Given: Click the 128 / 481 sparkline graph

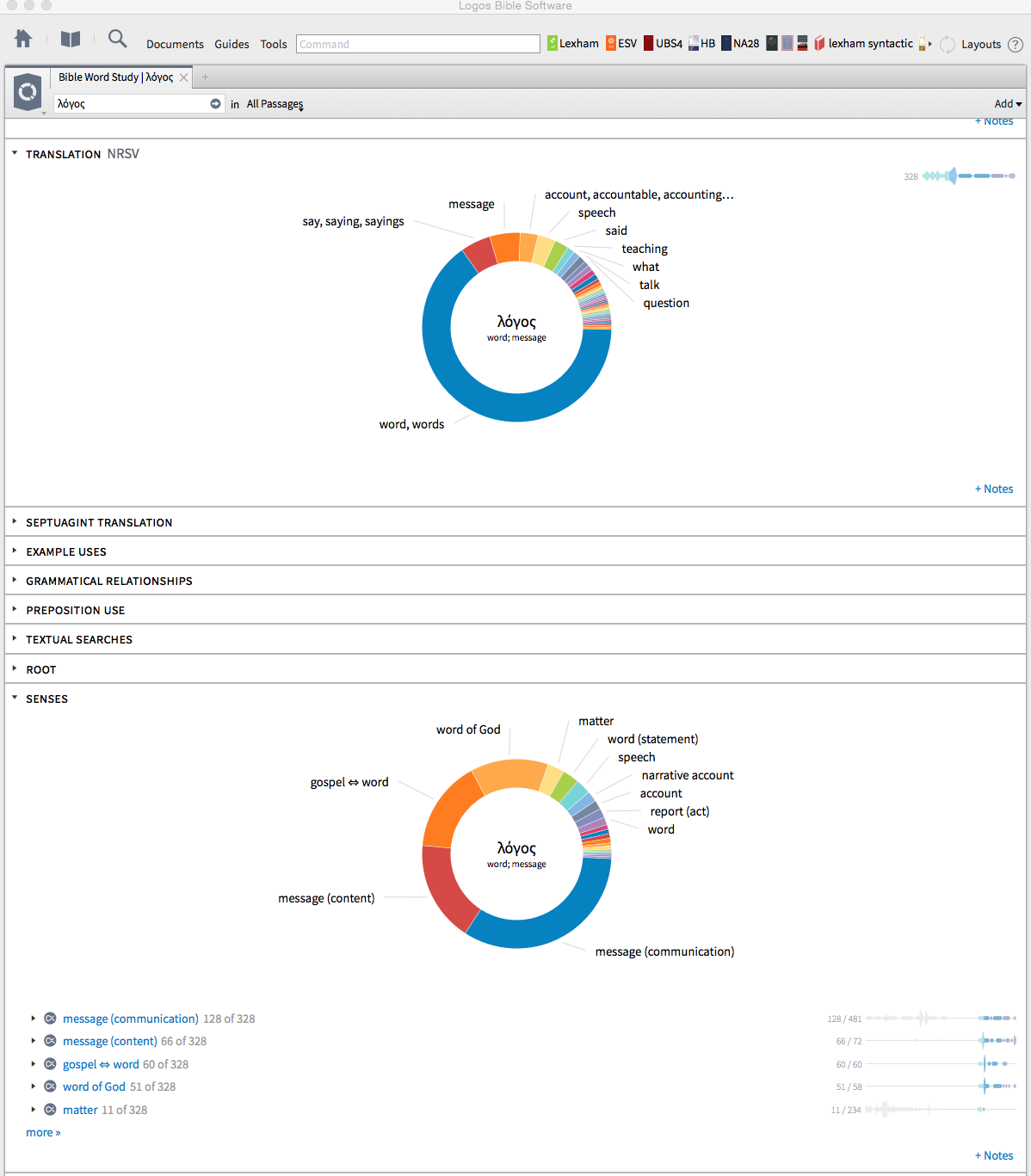Looking at the screenshot, I should tap(941, 1018).
